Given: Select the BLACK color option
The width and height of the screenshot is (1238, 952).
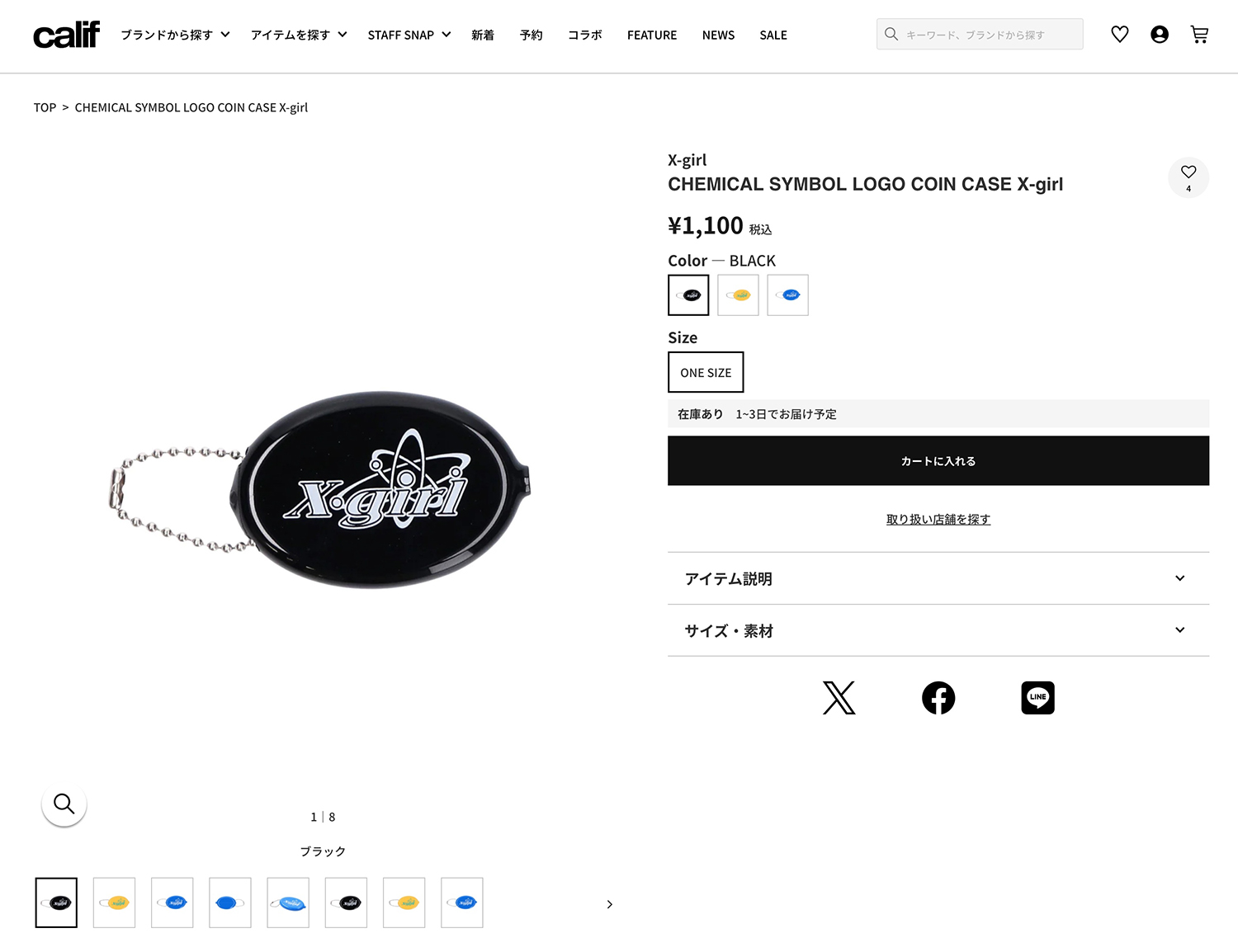Looking at the screenshot, I should point(688,295).
